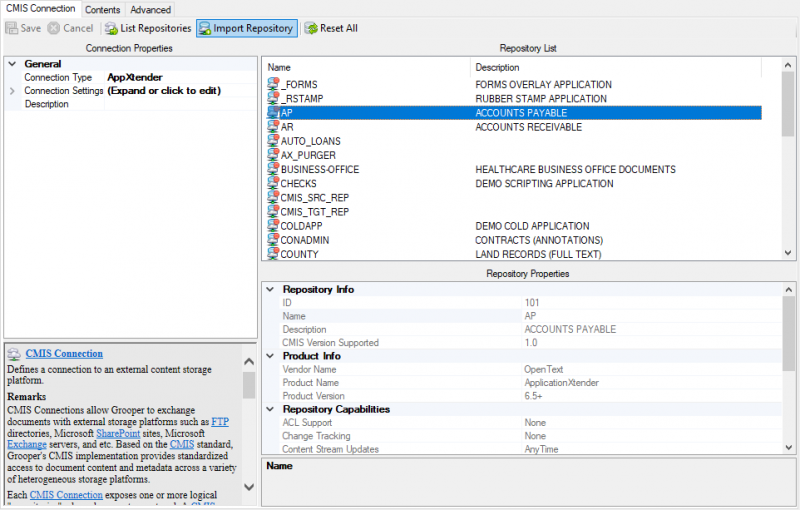Image resolution: width=800 pixels, height=510 pixels.
Task: Select the COUNTY repository icon
Action: (x=273, y=255)
